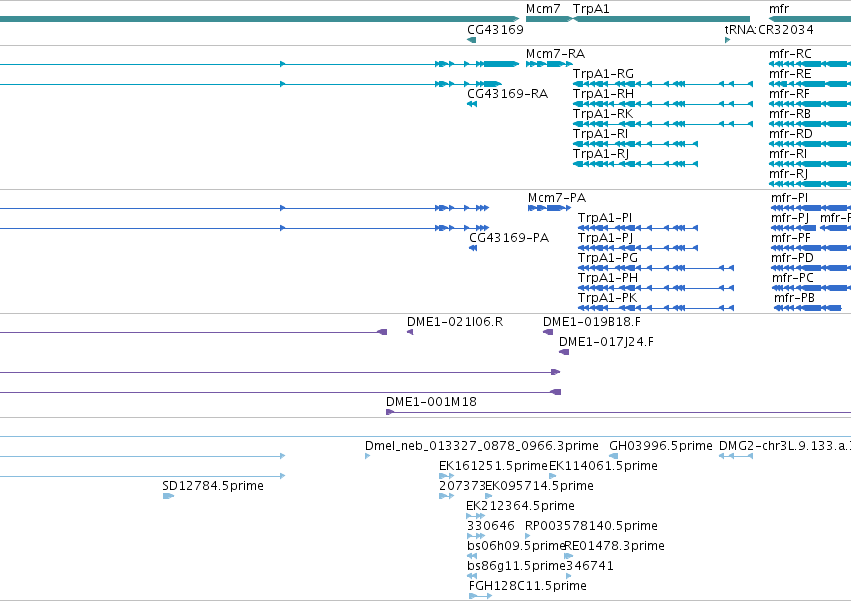851x601 pixels.
Task: Click the mfr-PD protein label
Action: tap(792, 258)
